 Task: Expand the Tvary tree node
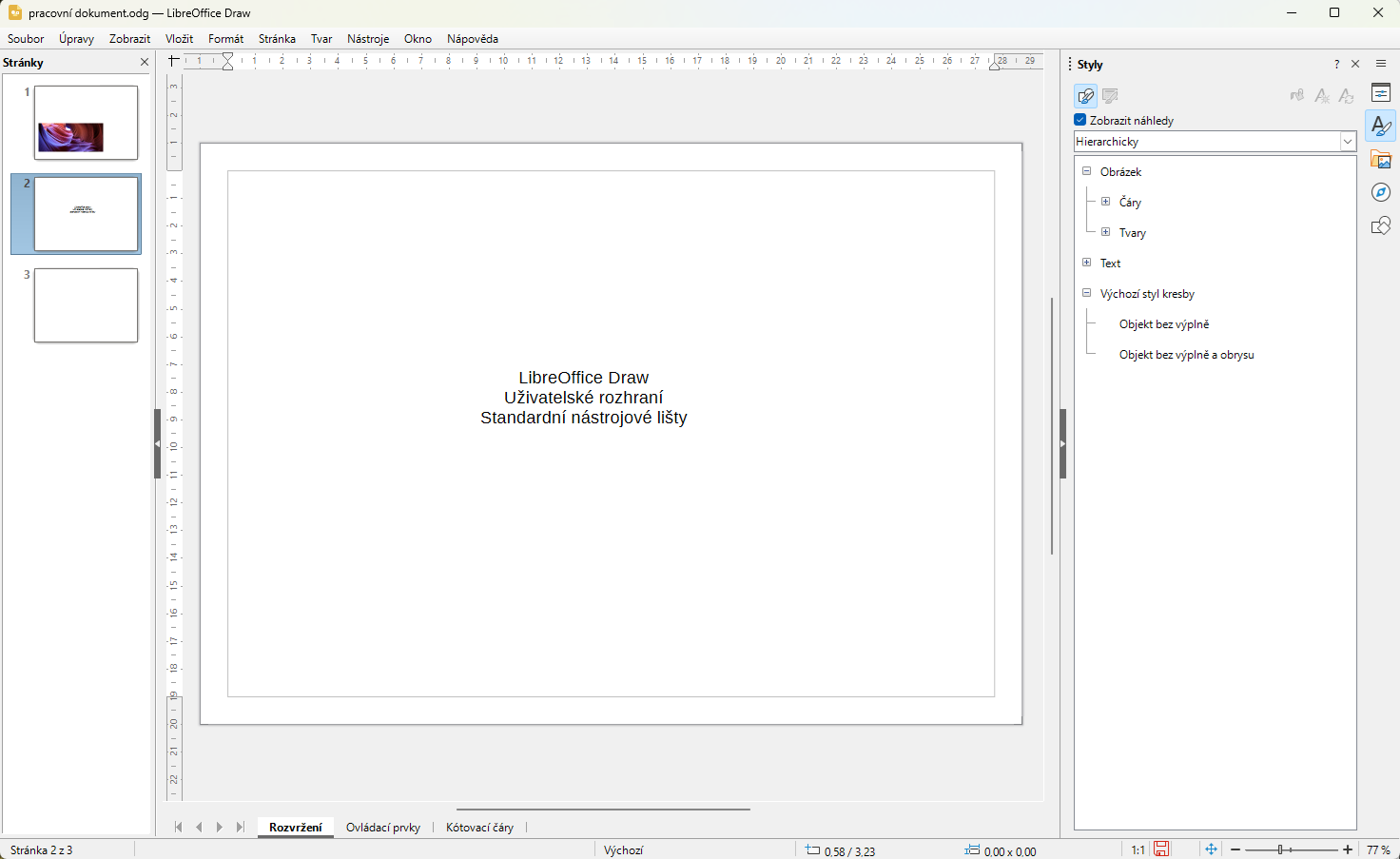tap(1105, 232)
